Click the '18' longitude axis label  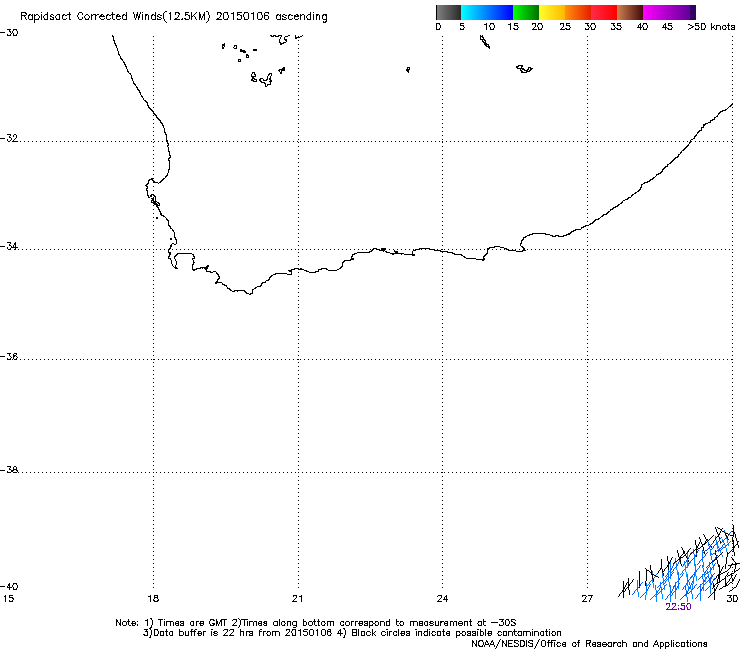(x=153, y=599)
